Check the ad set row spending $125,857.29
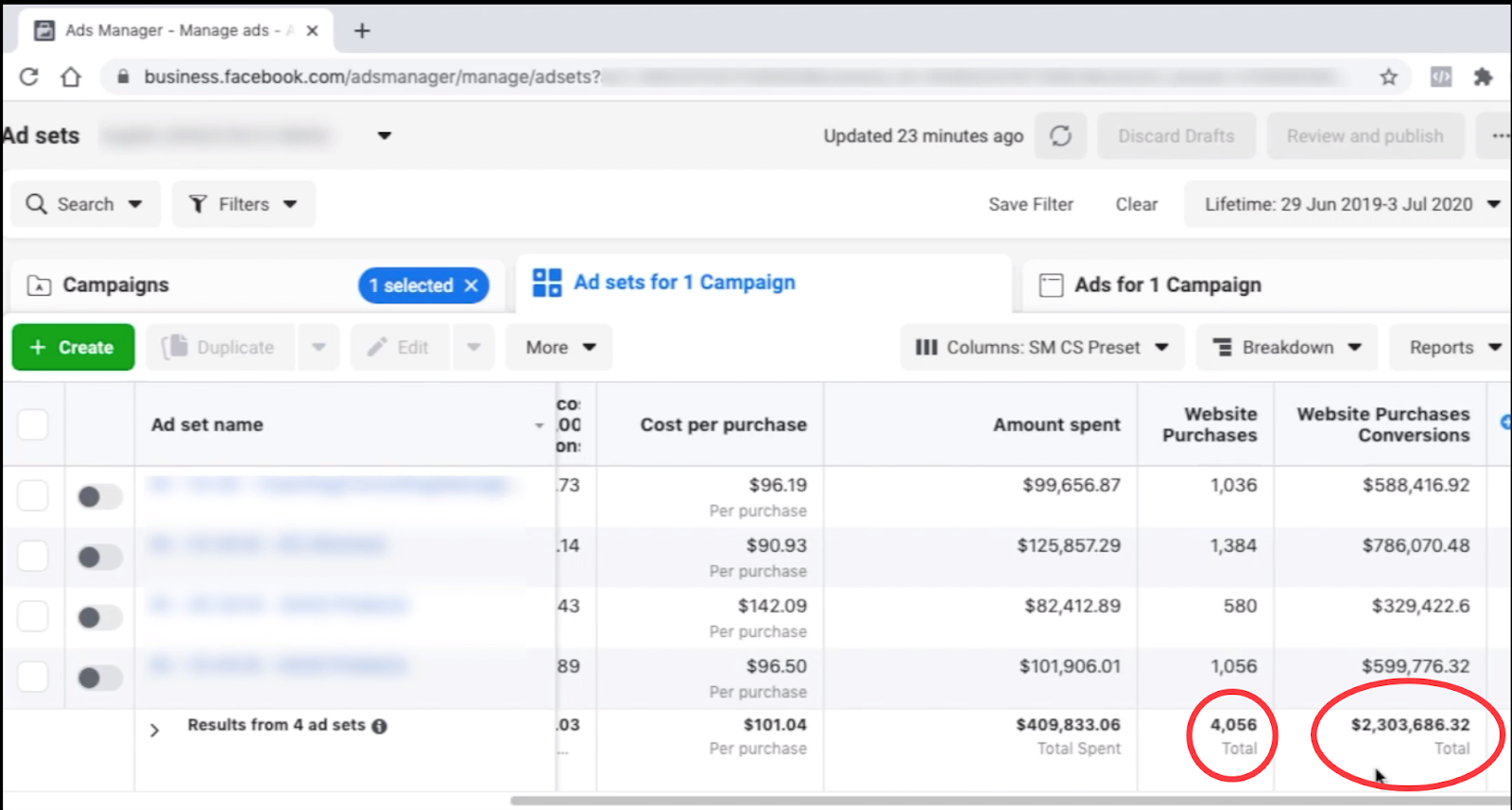This screenshot has width=1512, height=810. [33, 556]
